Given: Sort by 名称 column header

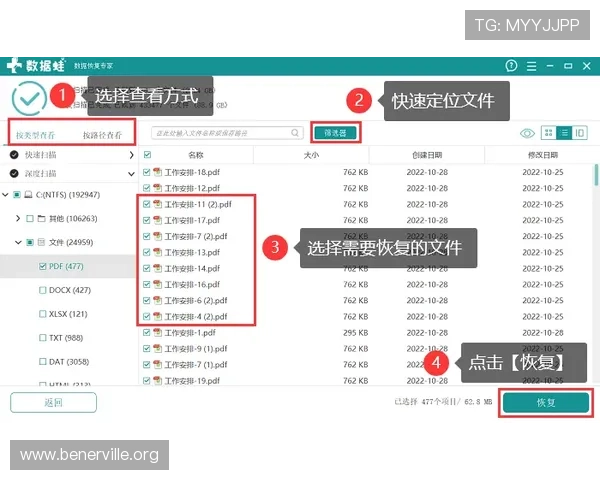Looking at the screenshot, I should pyautogui.click(x=196, y=155).
